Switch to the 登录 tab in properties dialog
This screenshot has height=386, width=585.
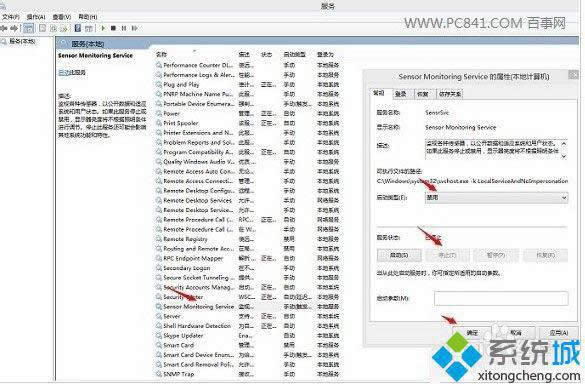coord(401,94)
